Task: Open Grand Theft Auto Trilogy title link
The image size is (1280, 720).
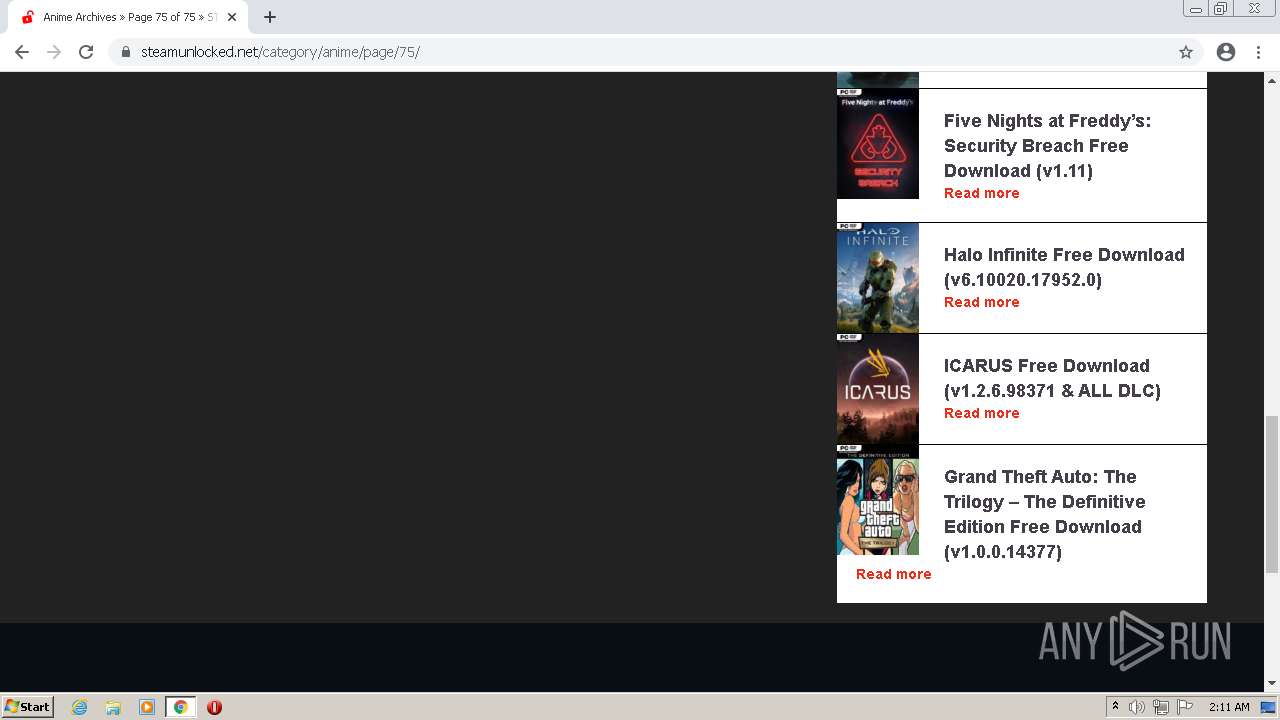Action: tap(1045, 514)
